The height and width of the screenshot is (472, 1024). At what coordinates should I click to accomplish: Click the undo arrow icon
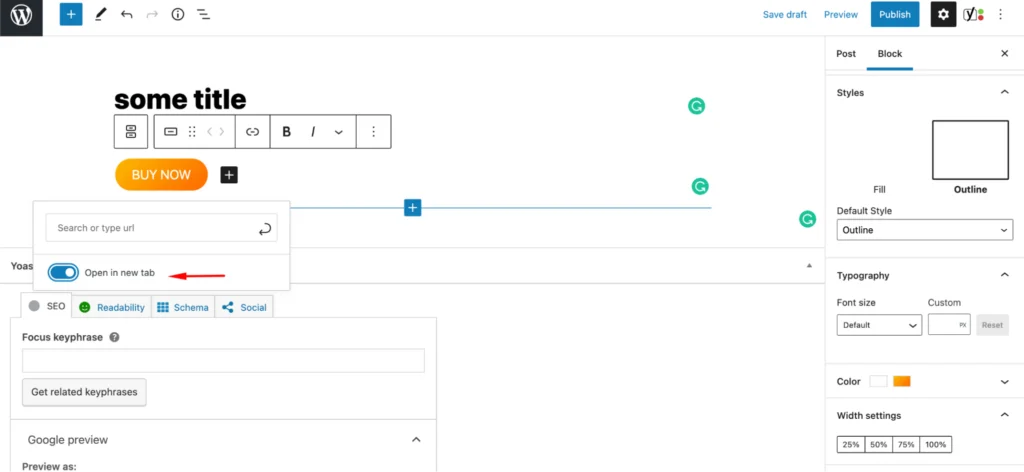(126, 15)
